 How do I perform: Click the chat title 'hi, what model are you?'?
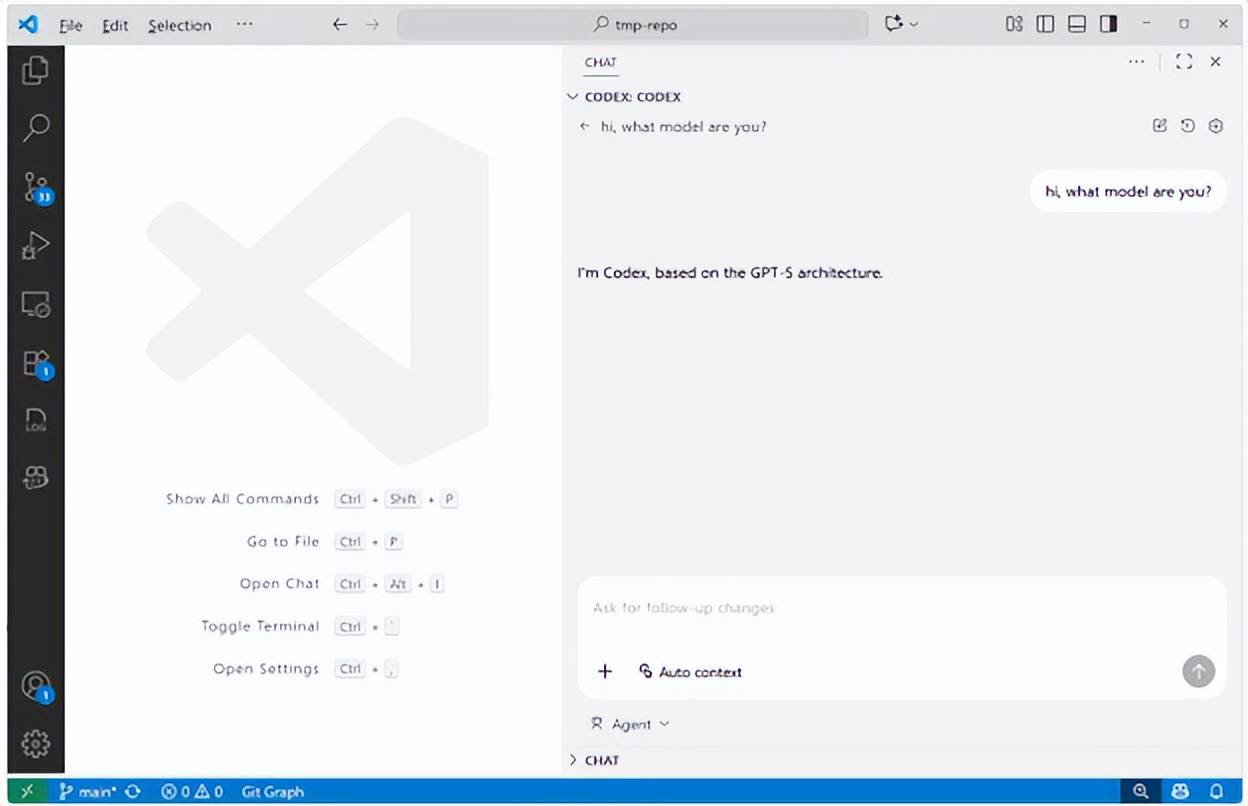tap(683, 127)
